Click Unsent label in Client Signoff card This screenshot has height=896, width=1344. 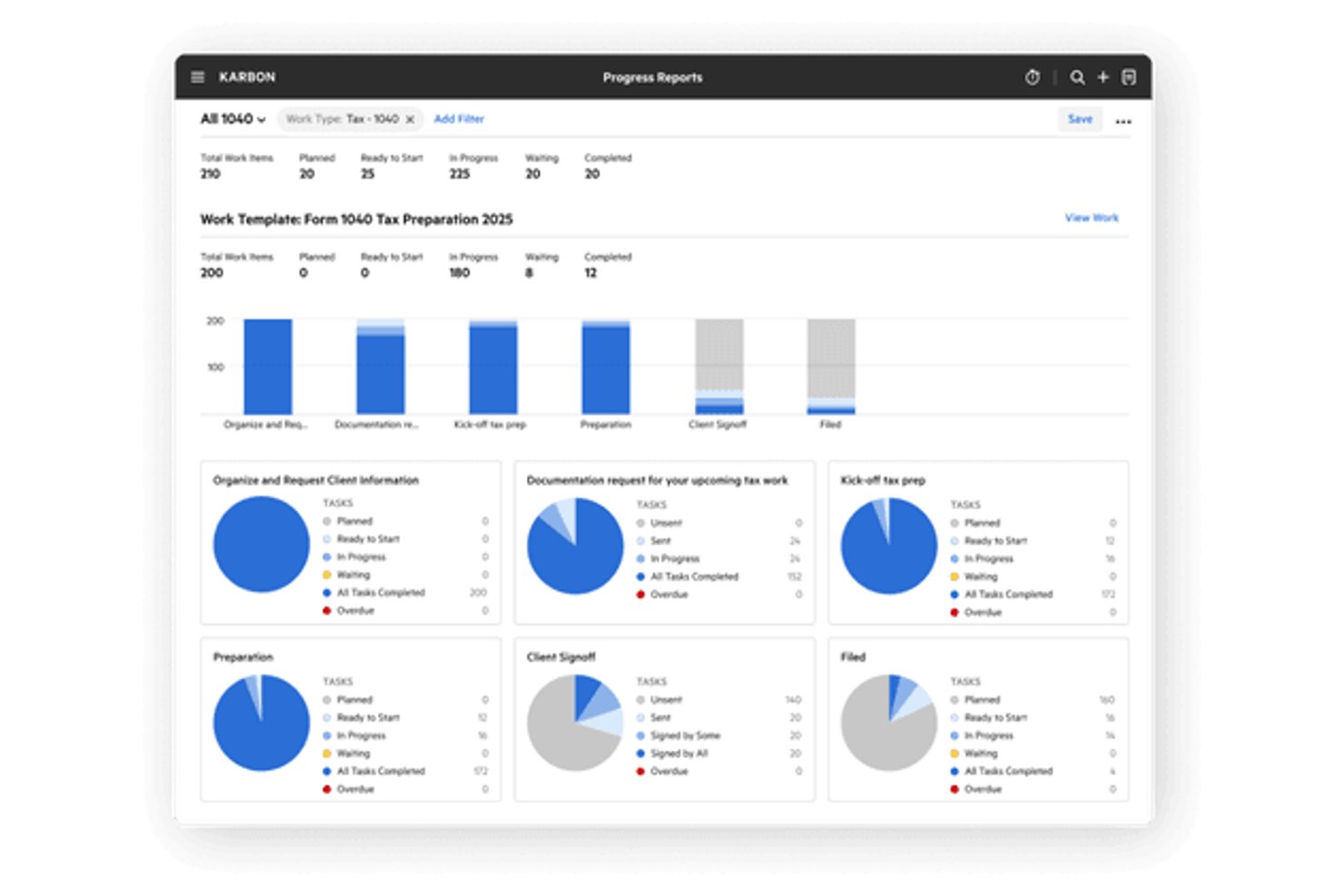(x=666, y=700)
